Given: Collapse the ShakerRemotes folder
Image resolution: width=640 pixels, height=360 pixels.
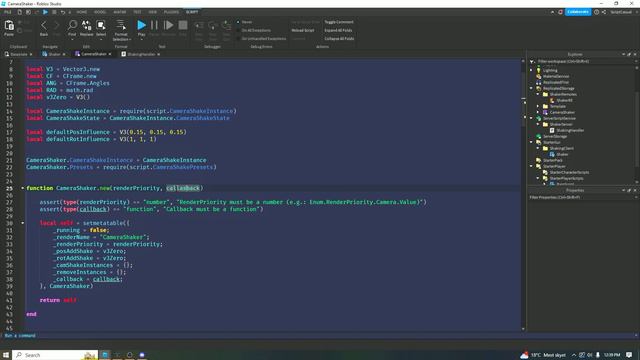Looking at the screenshot, I should pos(538,94).
